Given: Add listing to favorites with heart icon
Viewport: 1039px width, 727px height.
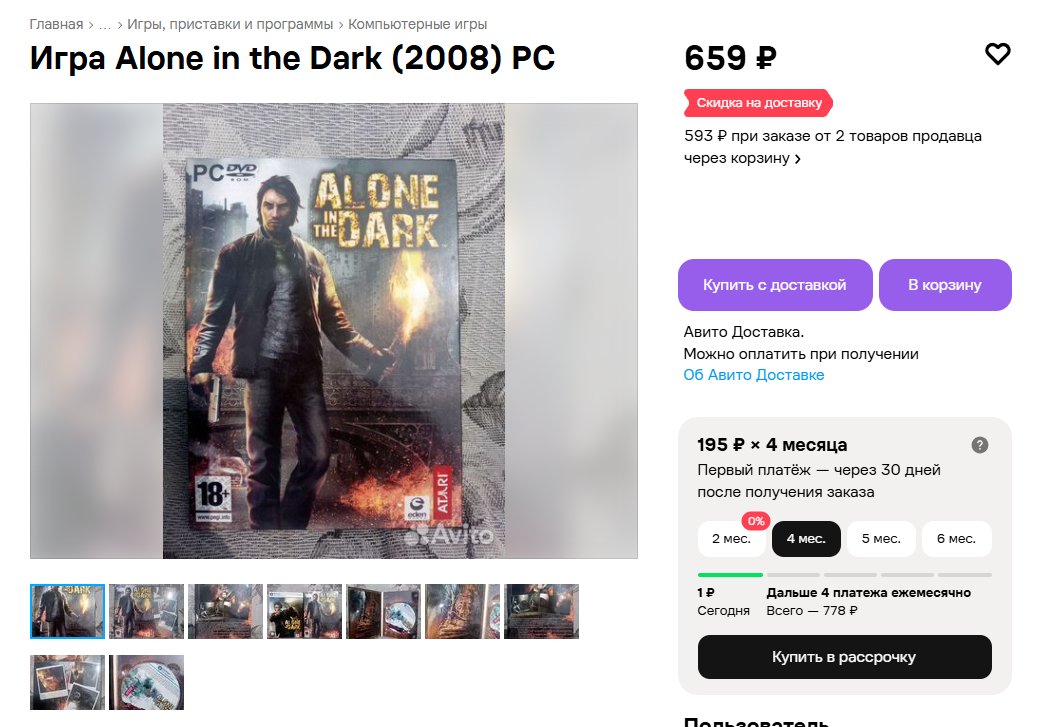Looking at the screenshot, I should [997, 54].
